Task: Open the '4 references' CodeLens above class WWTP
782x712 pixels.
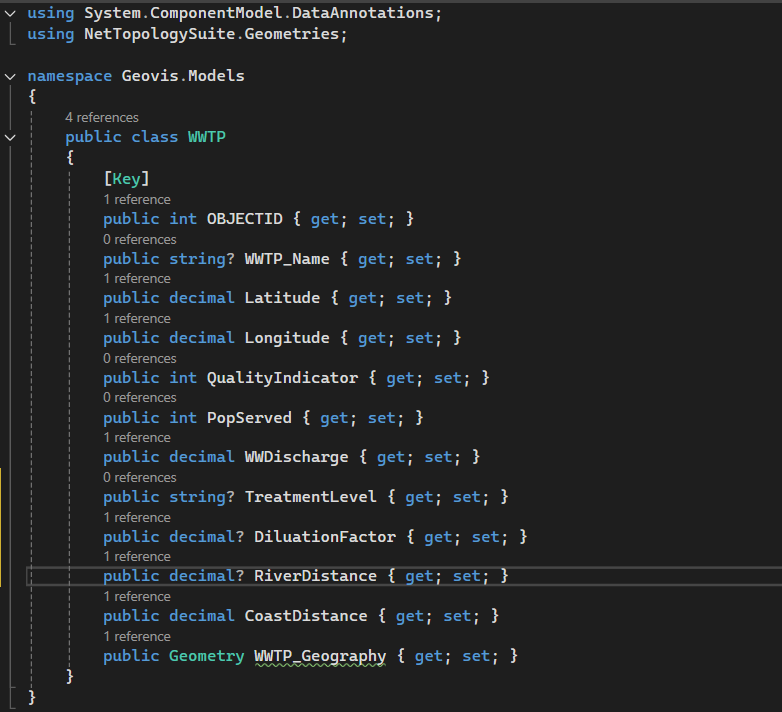Action: click(x=102, y=118)
